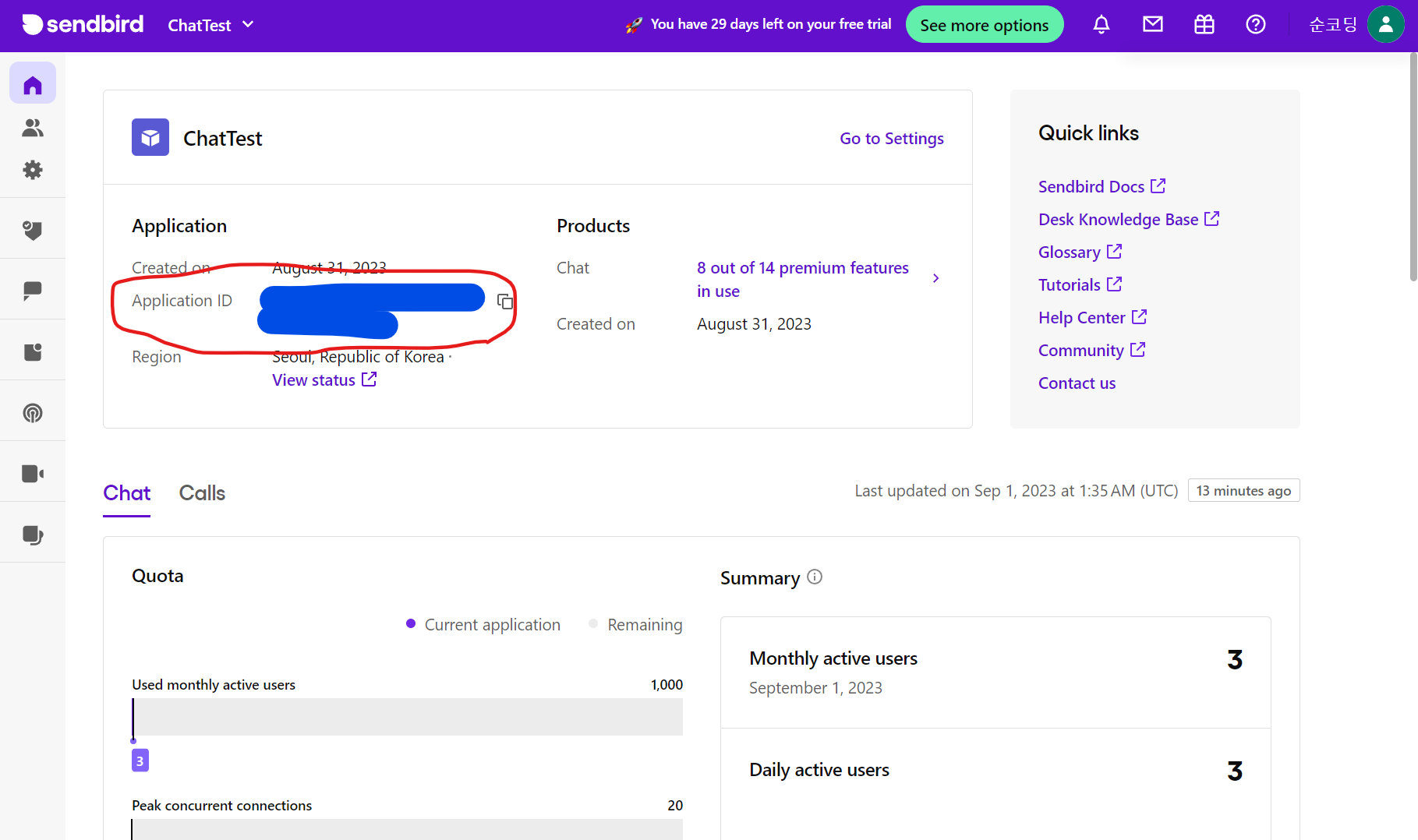
Task: Click the page vertical scrollbar
Action: (x=1413, y=167)
